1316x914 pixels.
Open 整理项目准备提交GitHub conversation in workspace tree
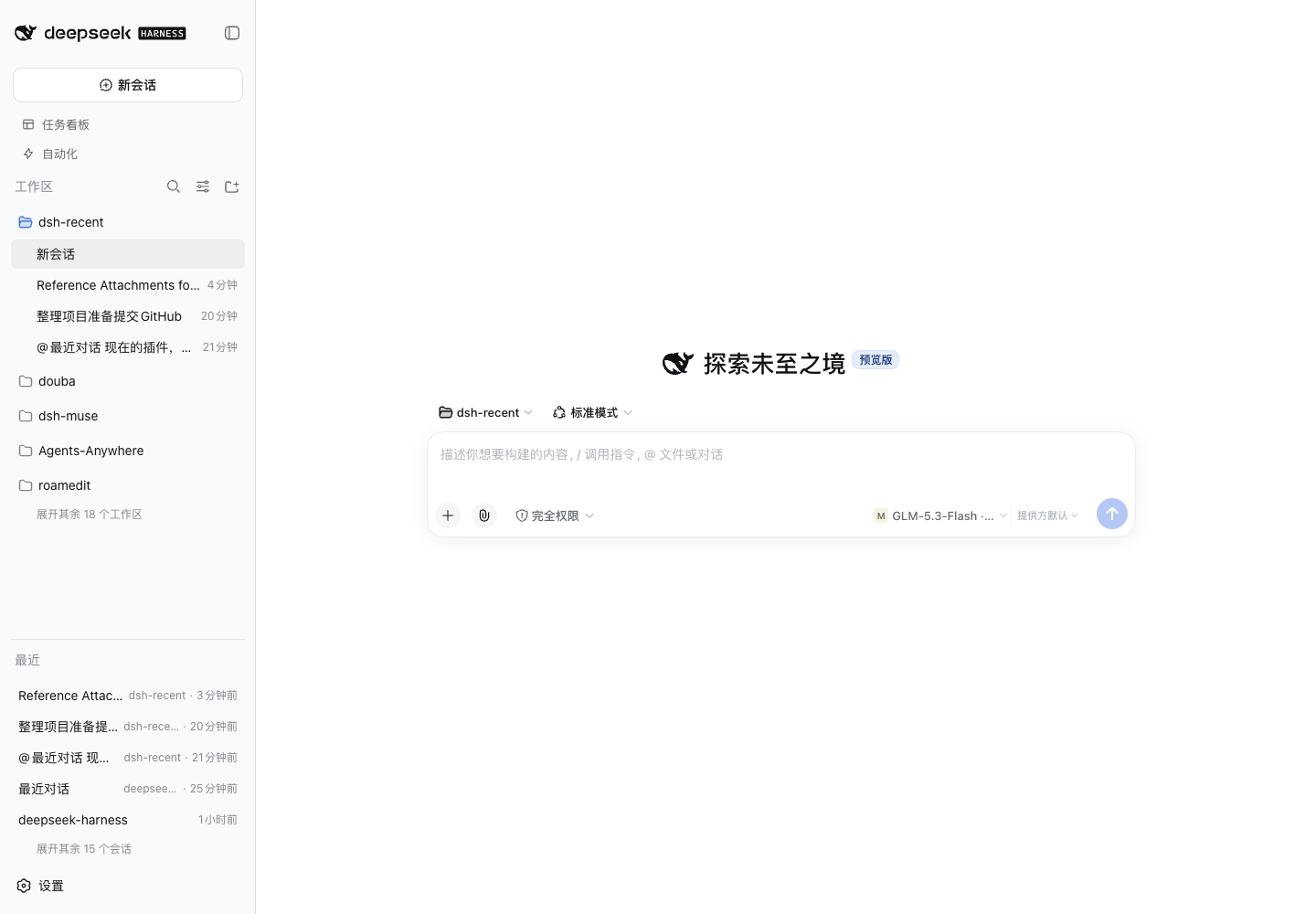click(x=128, y=316)
